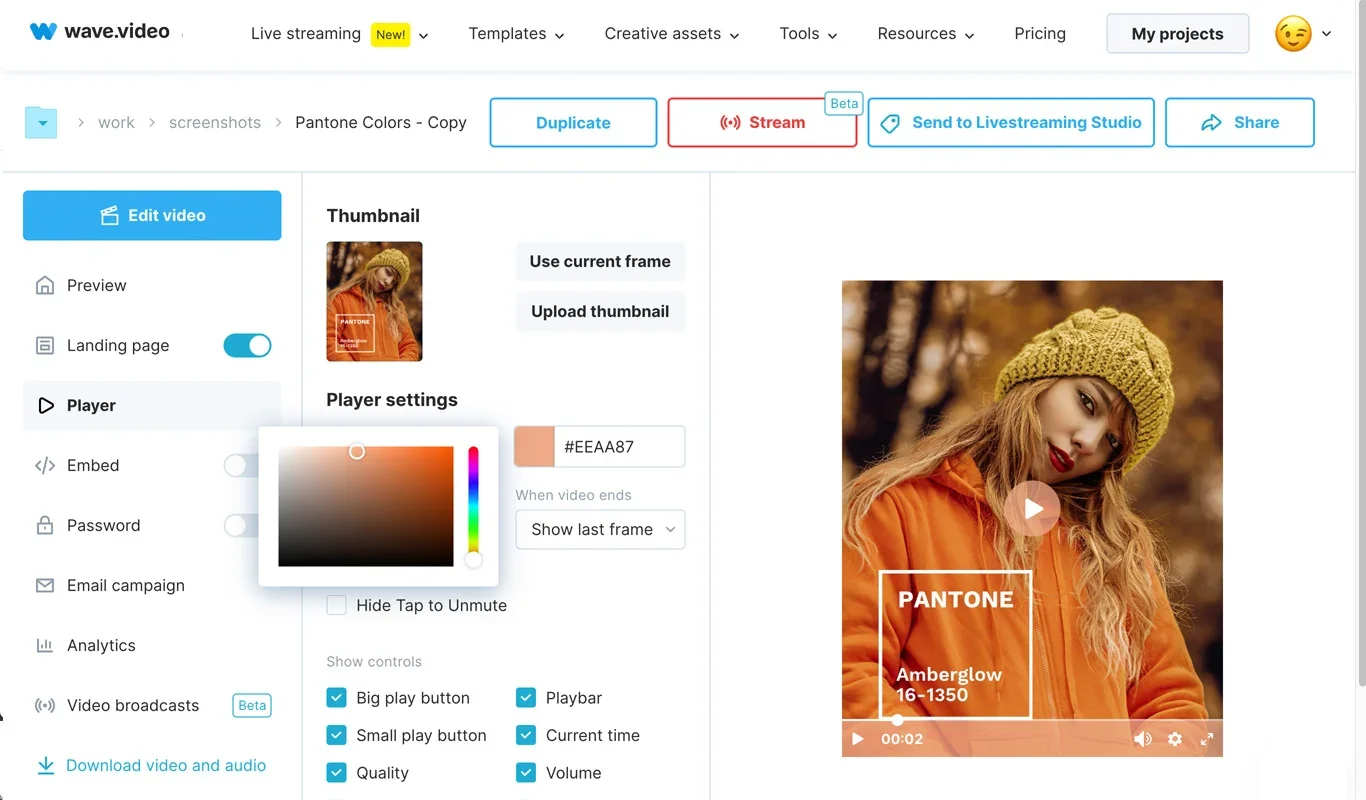Select the Player section
The width and height of the screenshot is (1366, 800).
pyautogui.click(x=152, y=405)
